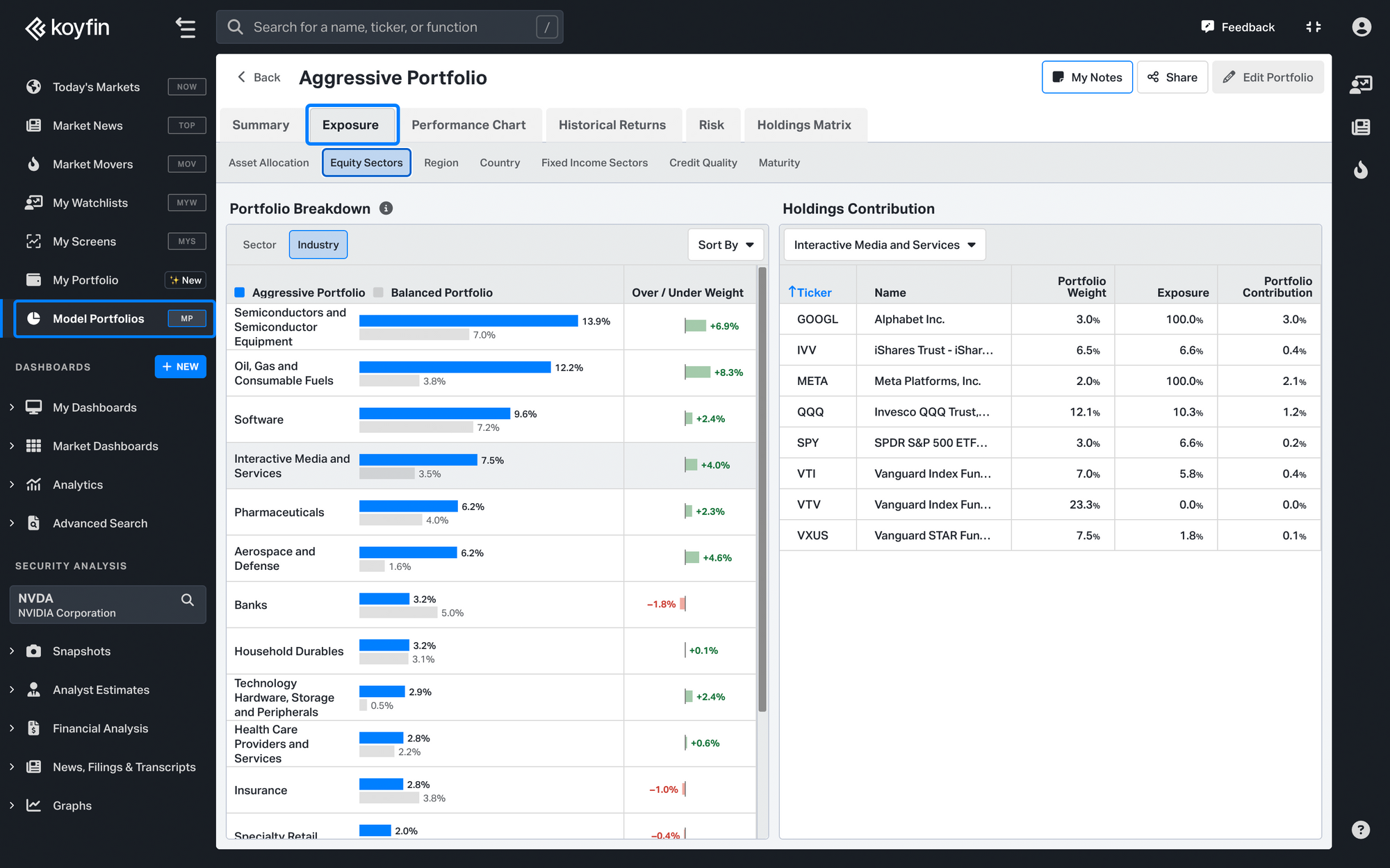Open the news panel icon in right rail

1360,127
